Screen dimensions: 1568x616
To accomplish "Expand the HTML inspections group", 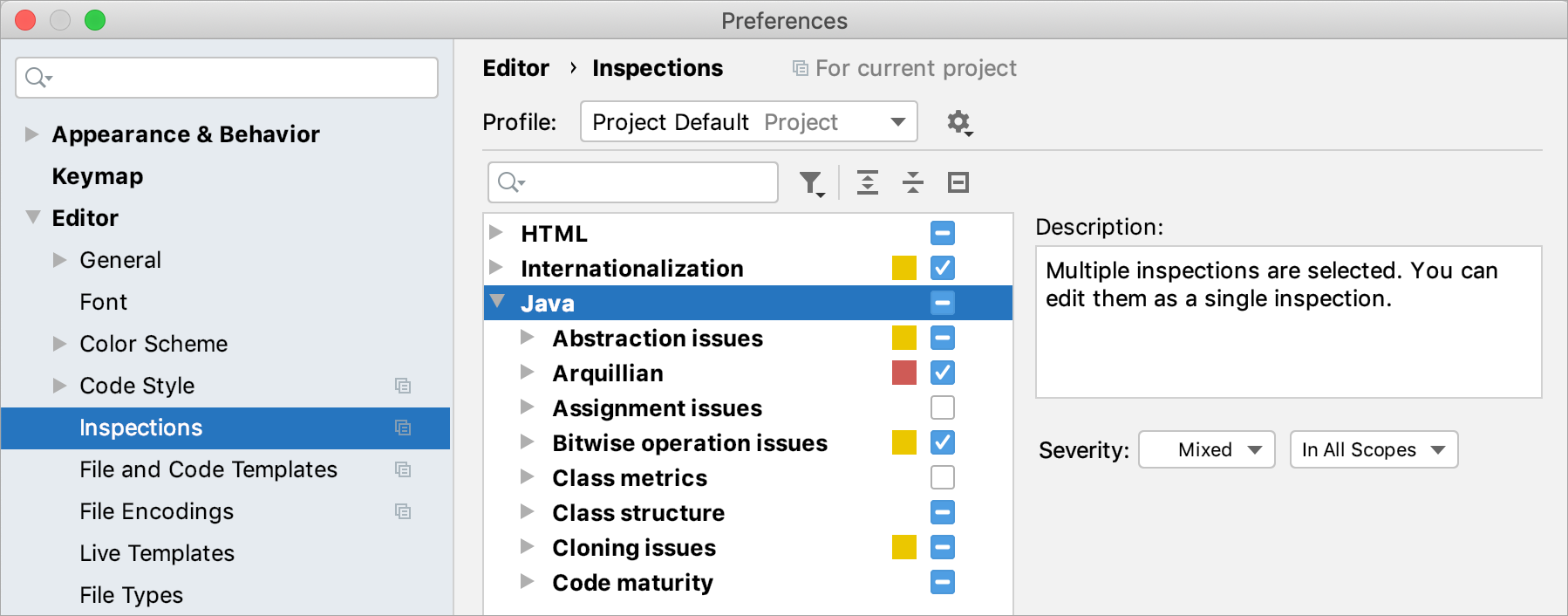I will [x=496, y=232].
